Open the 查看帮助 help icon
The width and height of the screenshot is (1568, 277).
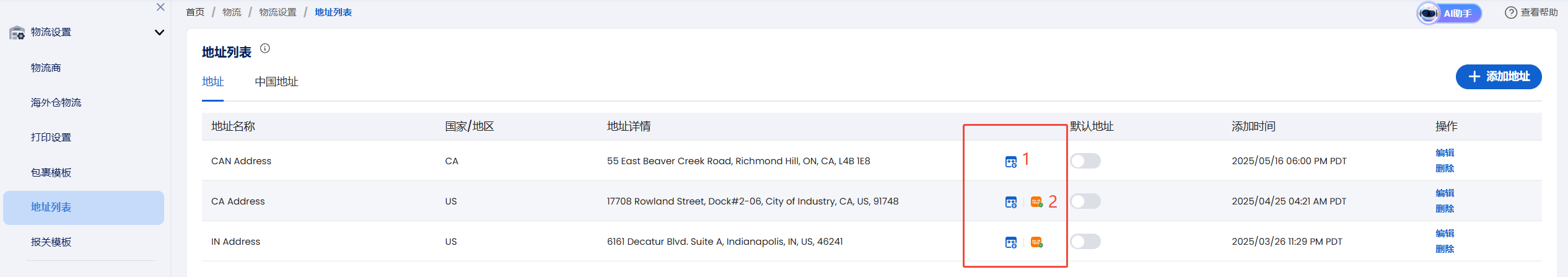(x=1511, y=12)
